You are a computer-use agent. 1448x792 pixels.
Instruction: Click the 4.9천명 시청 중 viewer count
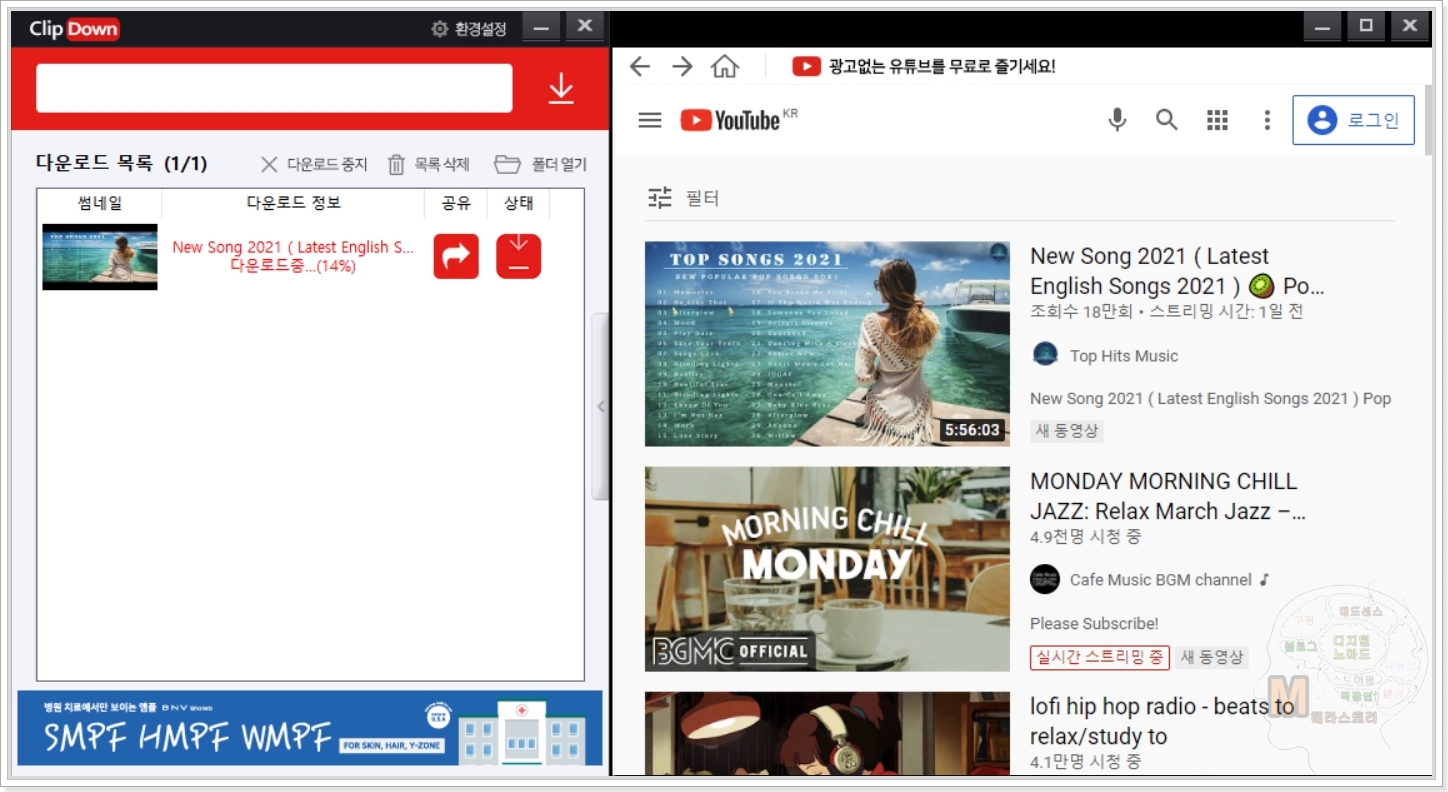[1086, 537]
